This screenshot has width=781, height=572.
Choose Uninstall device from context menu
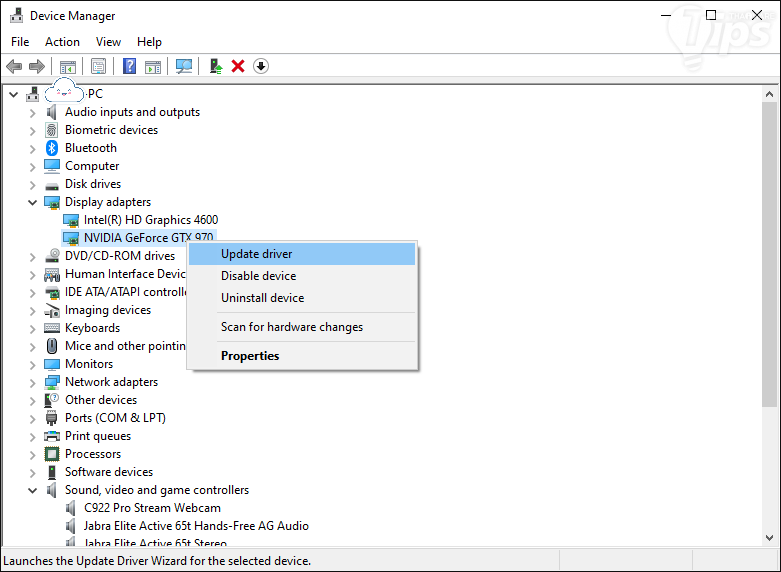[302, 298]
